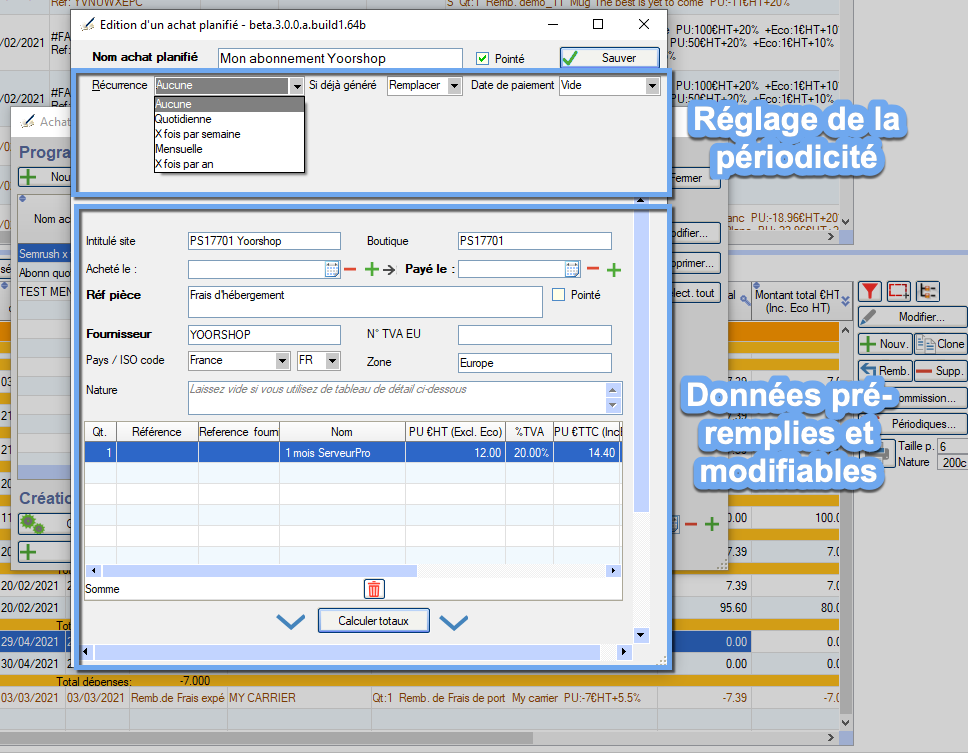Image resolution: width=968 pixels, height=753 pixels.
Task: Click right chevron beside Calculer totaux
Action: (x=454, y=622)
